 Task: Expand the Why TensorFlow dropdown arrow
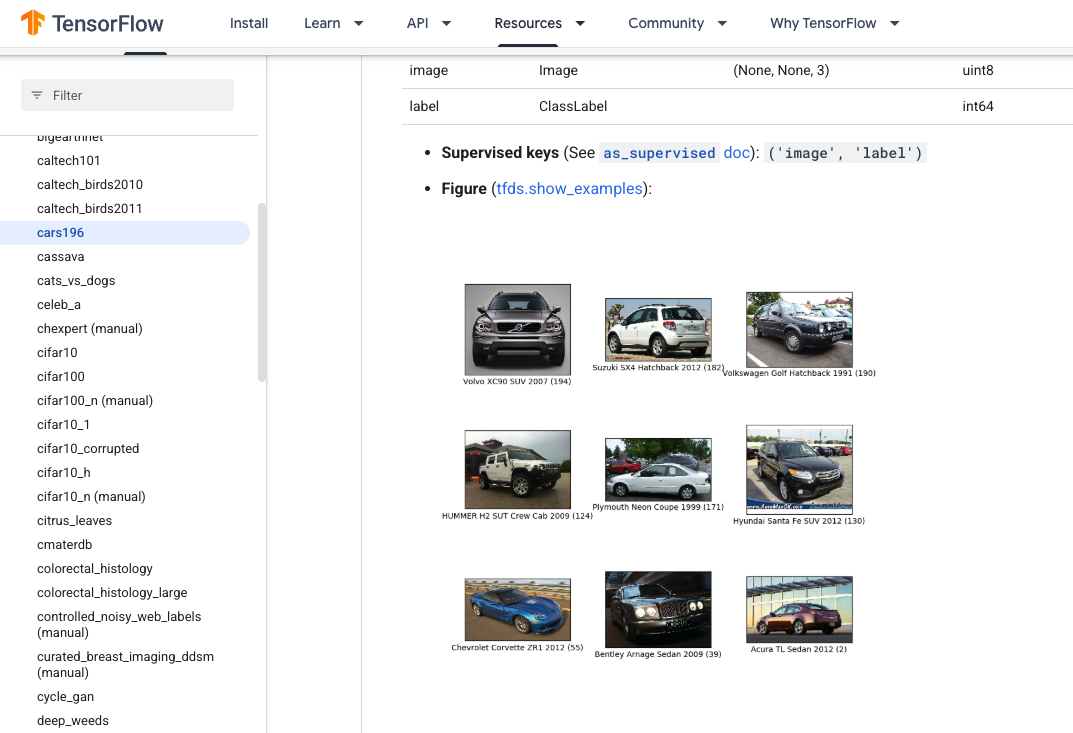[894, 23]
